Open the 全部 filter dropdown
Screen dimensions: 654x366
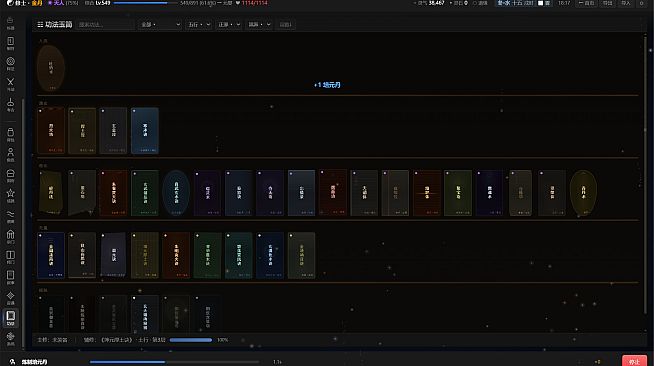pos(160,25)
